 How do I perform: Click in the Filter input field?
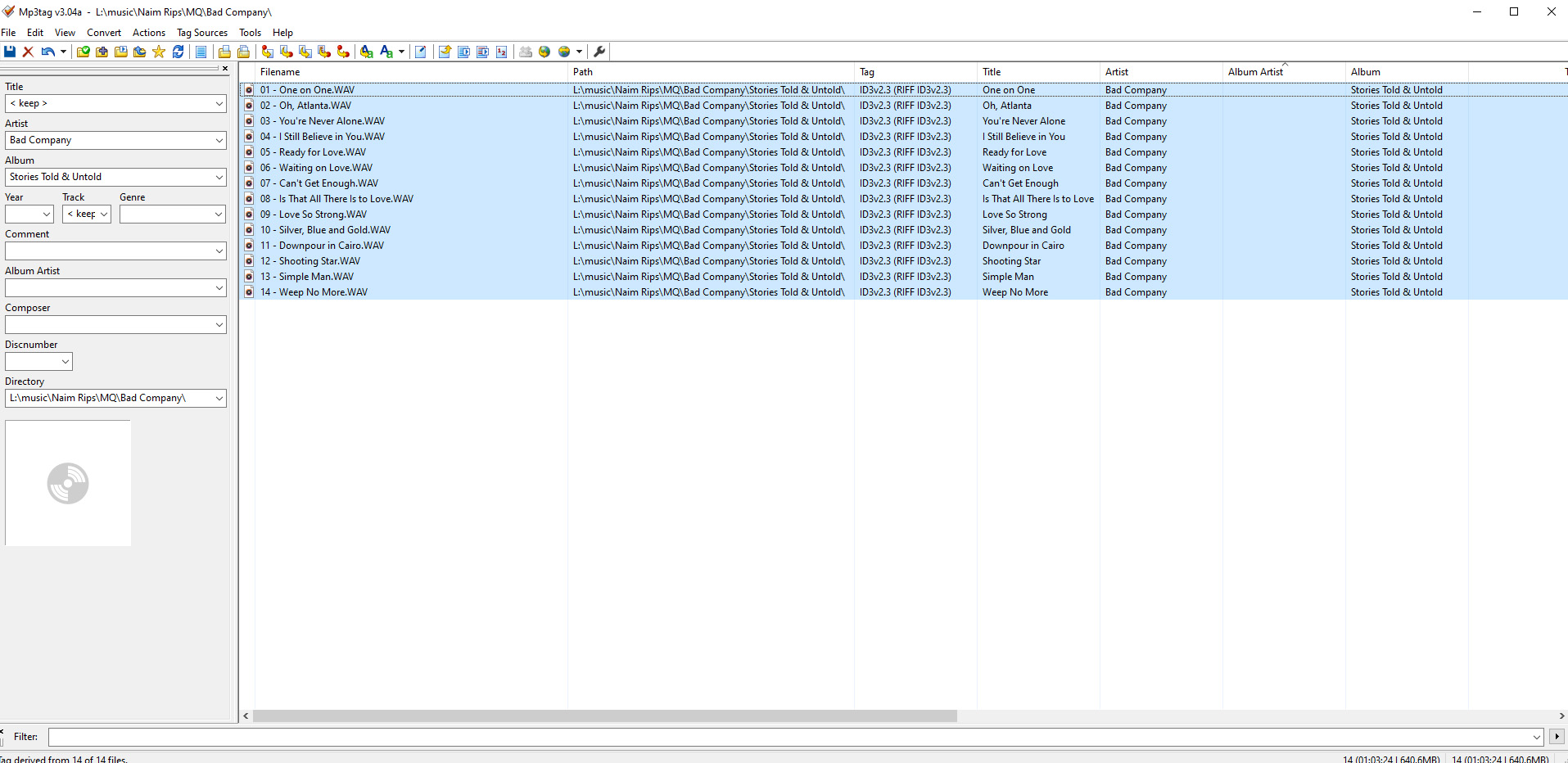tap(786, 737)
